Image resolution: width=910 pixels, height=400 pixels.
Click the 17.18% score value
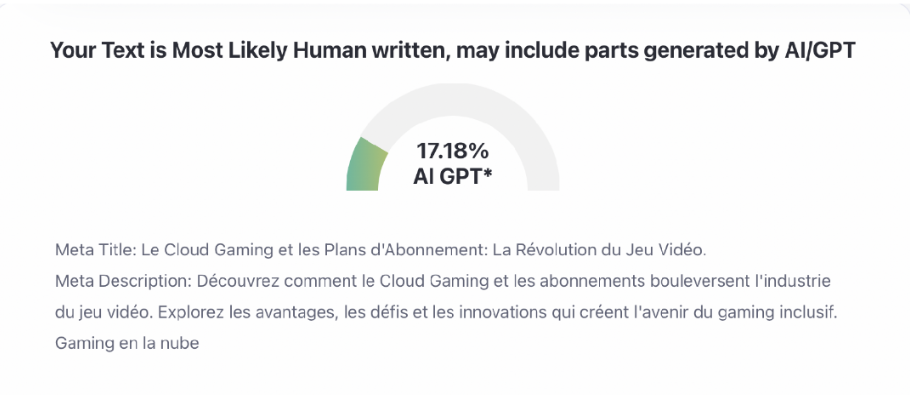point(452,152)
